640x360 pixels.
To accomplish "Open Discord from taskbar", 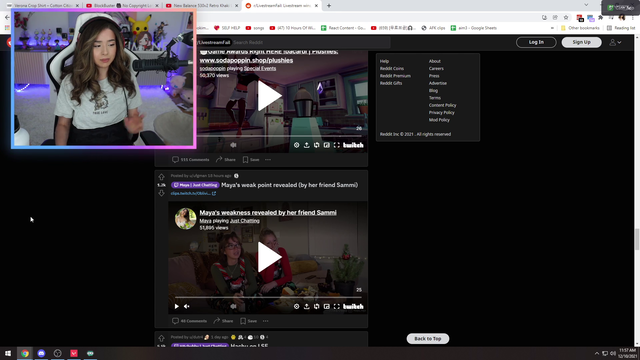I will click(41, 353).
